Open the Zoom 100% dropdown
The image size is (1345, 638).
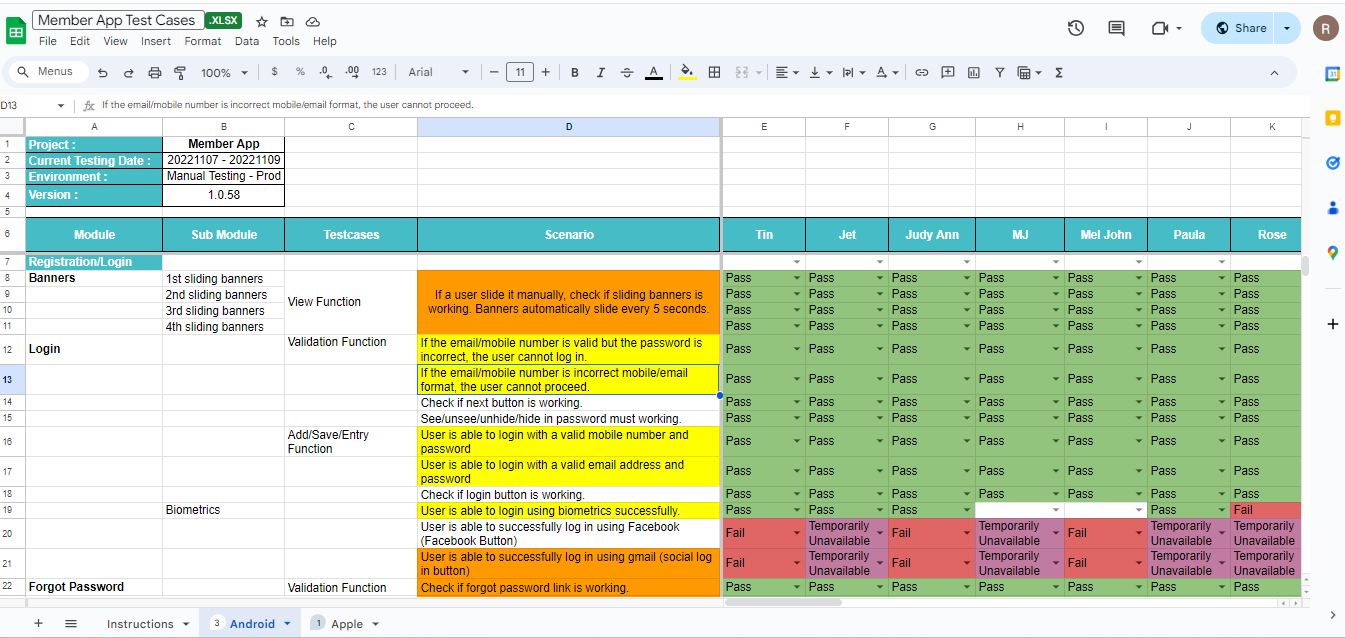pyautogui.click(x=223, y=73)
